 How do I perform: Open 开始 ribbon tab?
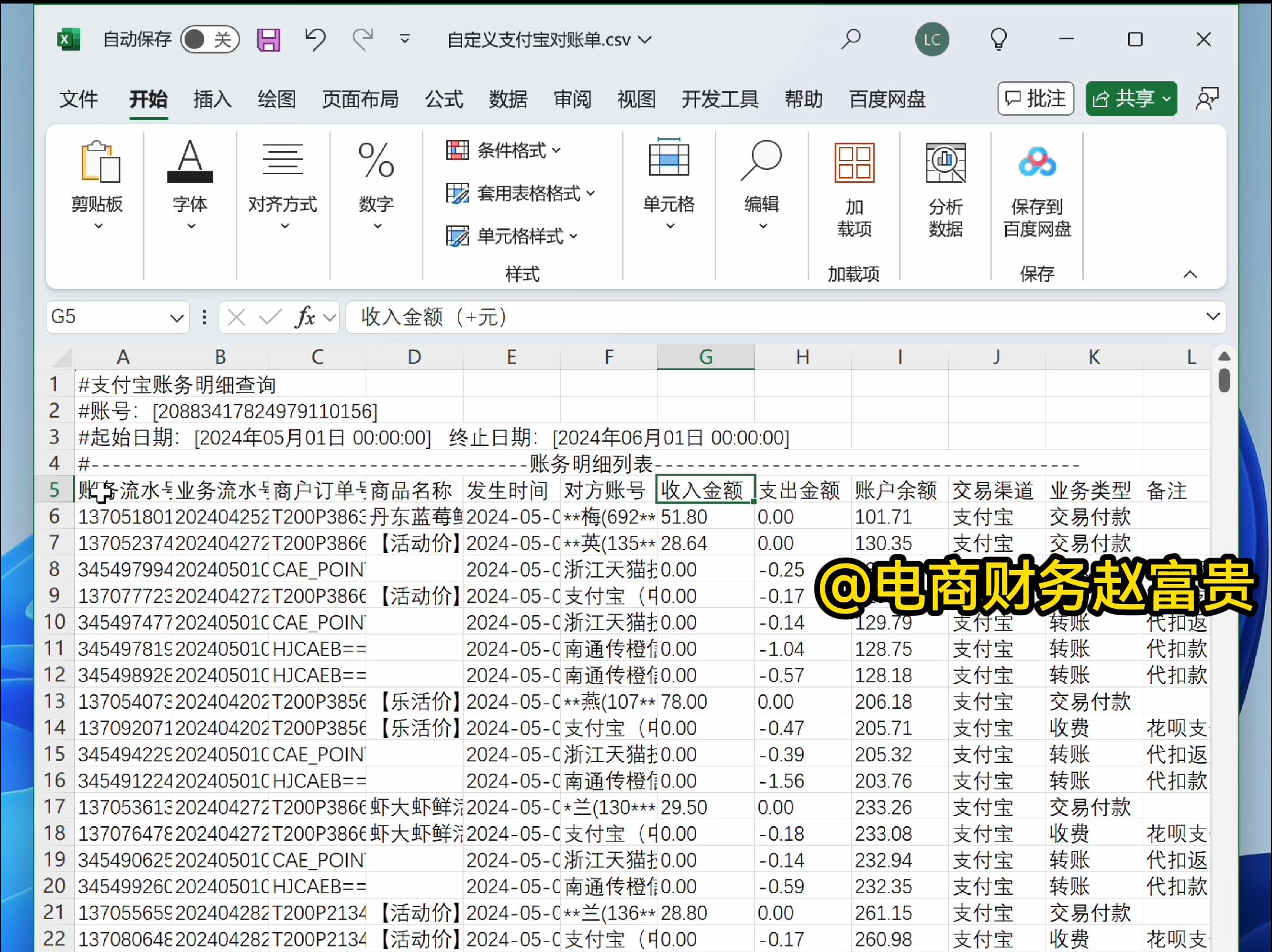(148, 98)
